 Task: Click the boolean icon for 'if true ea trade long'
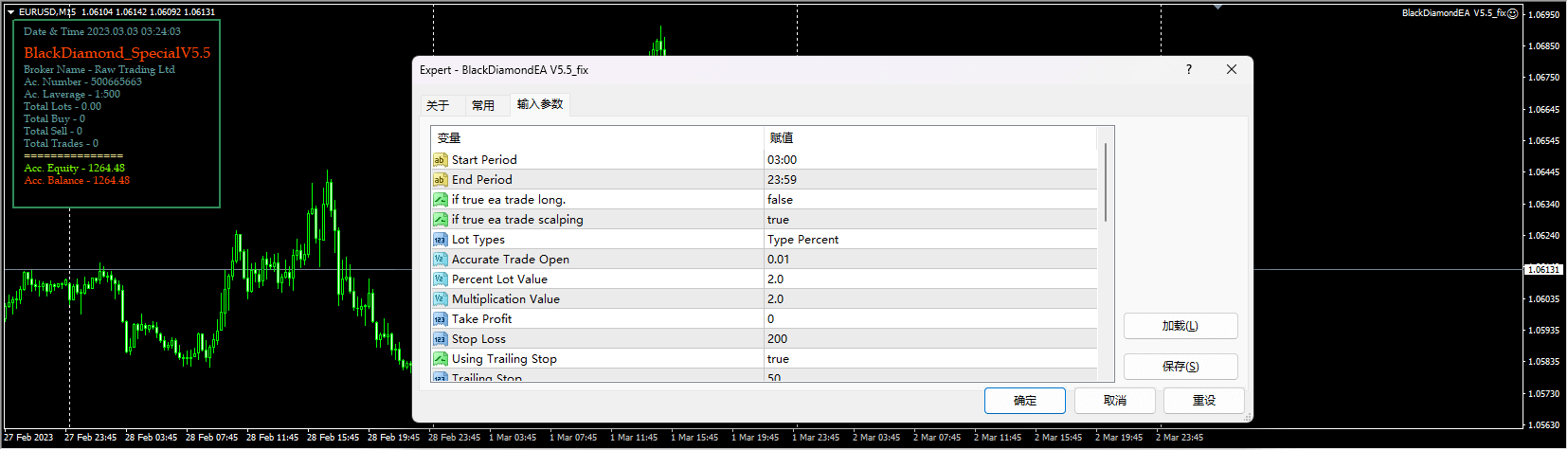pyautogui.click(x=440, y=200)
